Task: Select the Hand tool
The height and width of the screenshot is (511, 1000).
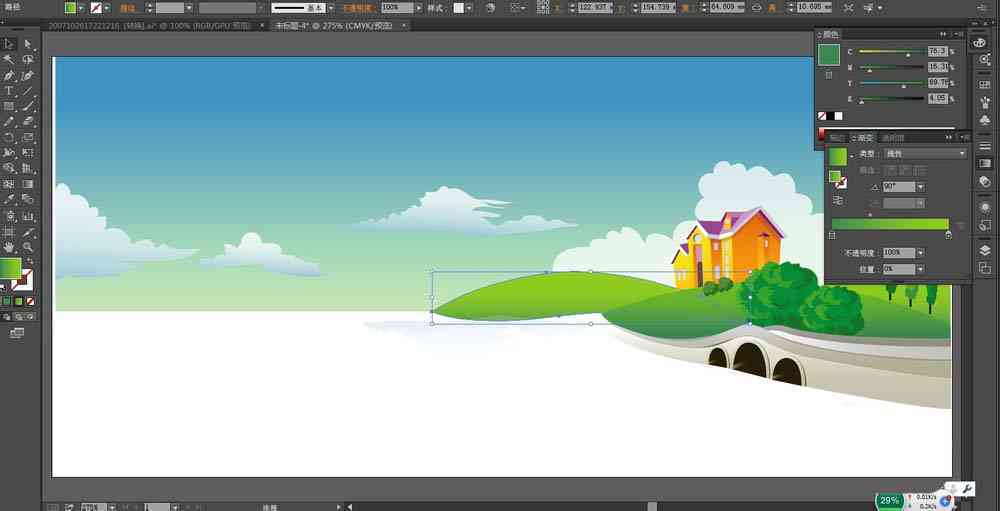Action: 9,247
